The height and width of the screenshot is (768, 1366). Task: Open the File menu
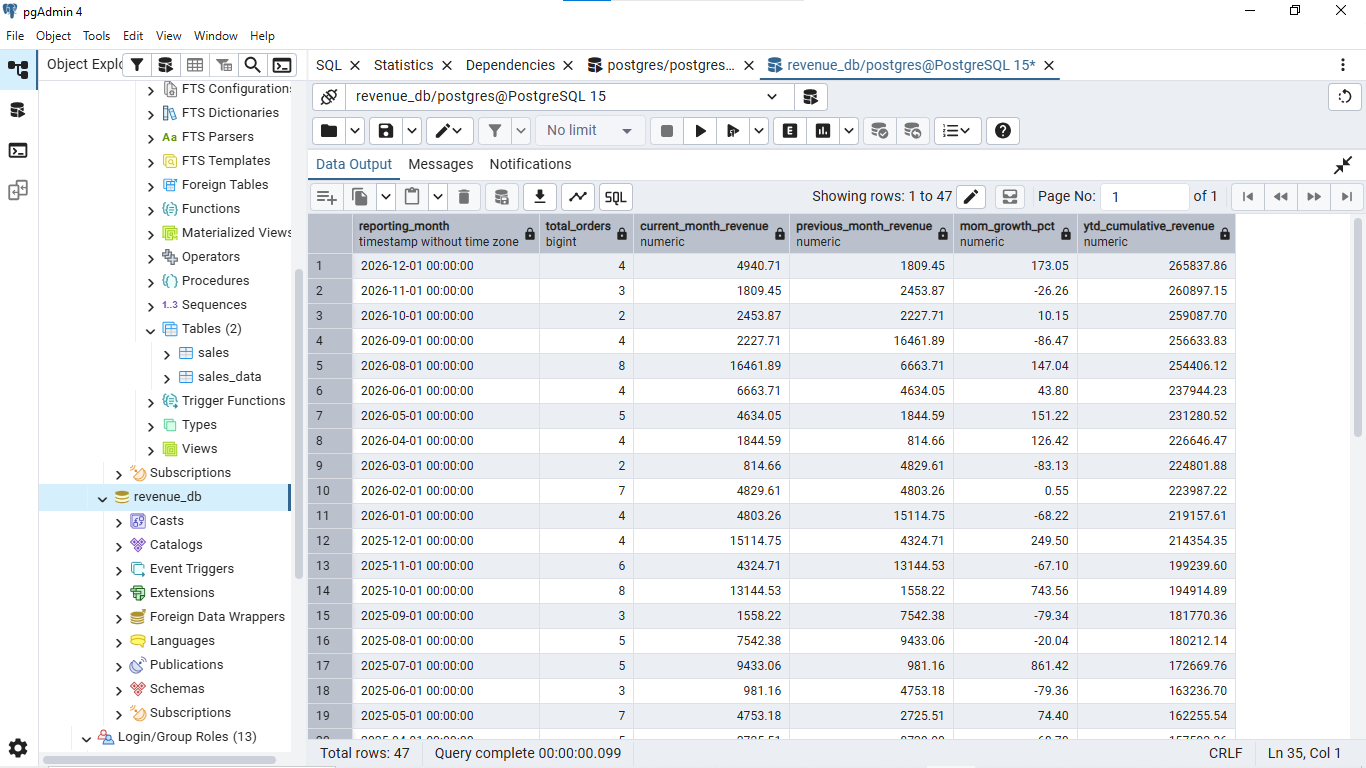(x=15, y=36)
